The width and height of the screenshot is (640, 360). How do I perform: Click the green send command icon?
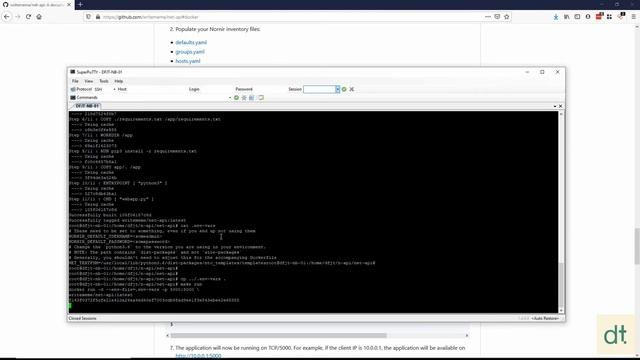point(236,98)
